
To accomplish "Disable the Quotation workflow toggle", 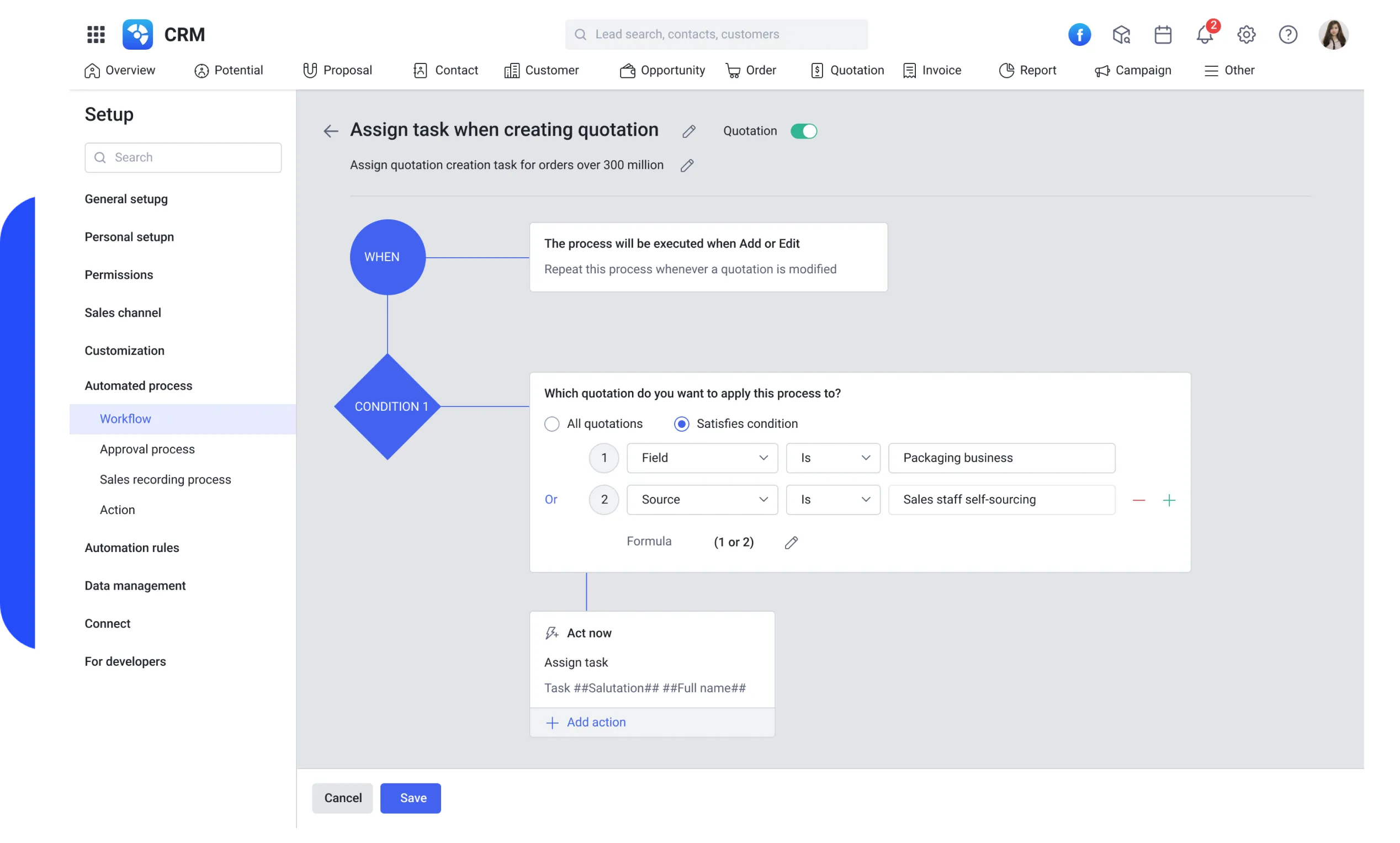I will [804, 131].
